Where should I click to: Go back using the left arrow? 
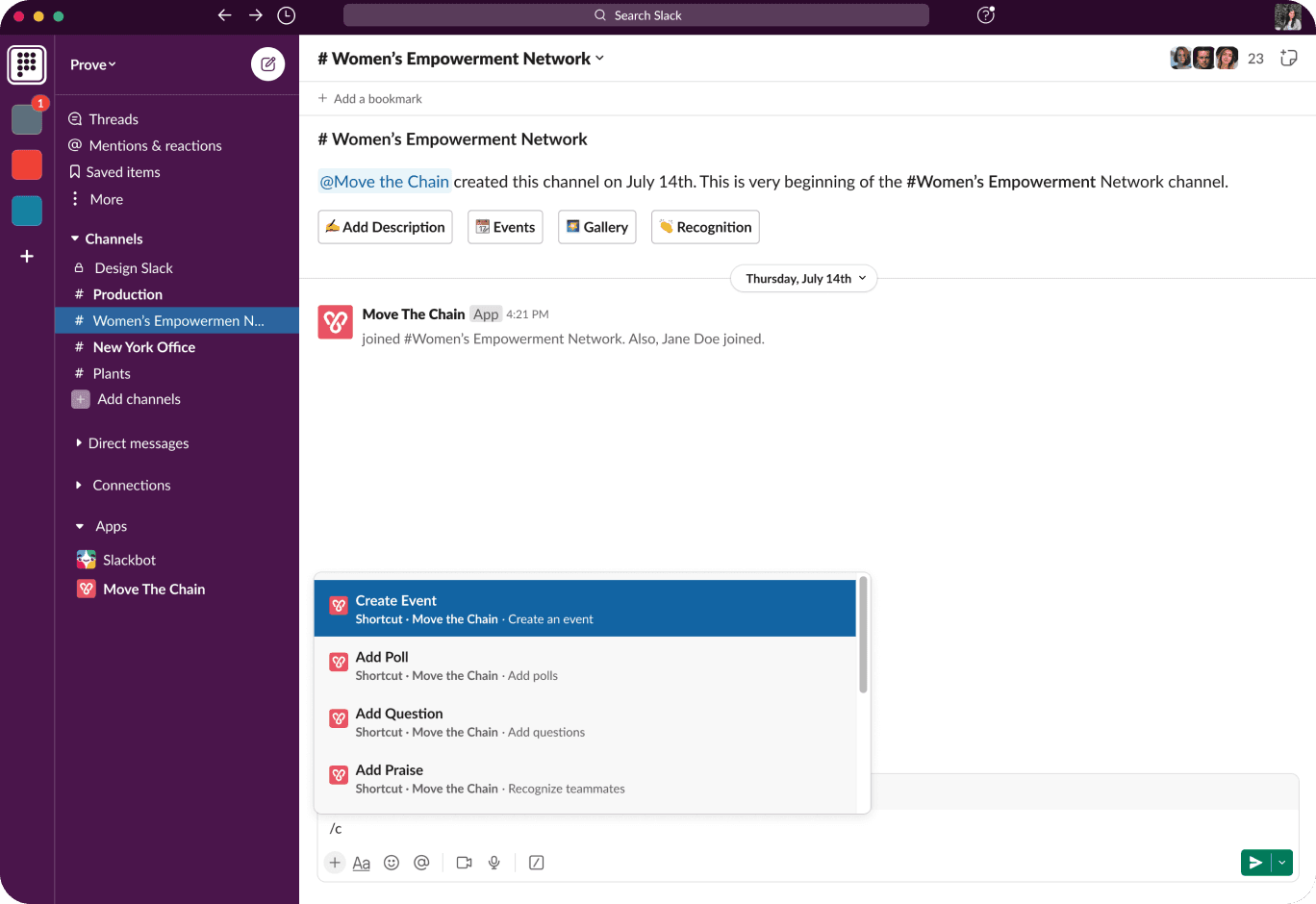point(224,15)
